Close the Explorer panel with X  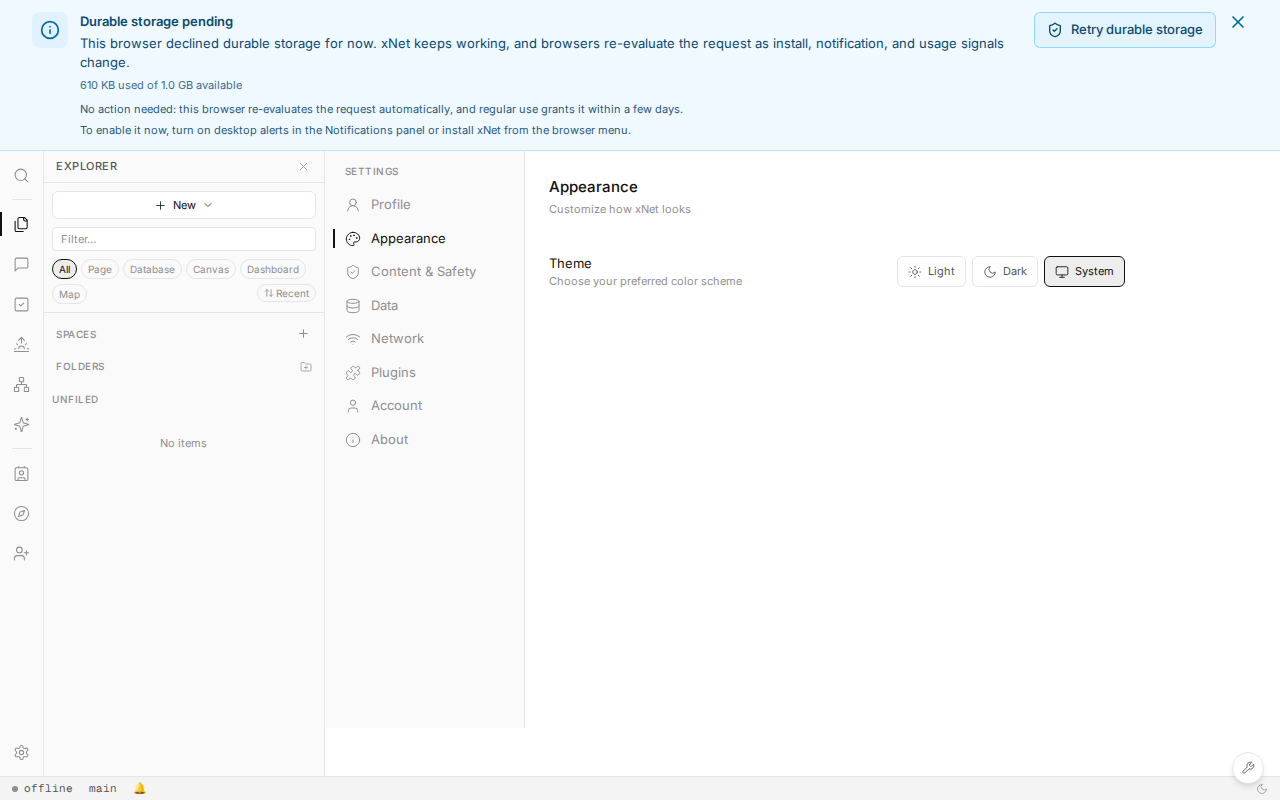(x=304, y=166)
